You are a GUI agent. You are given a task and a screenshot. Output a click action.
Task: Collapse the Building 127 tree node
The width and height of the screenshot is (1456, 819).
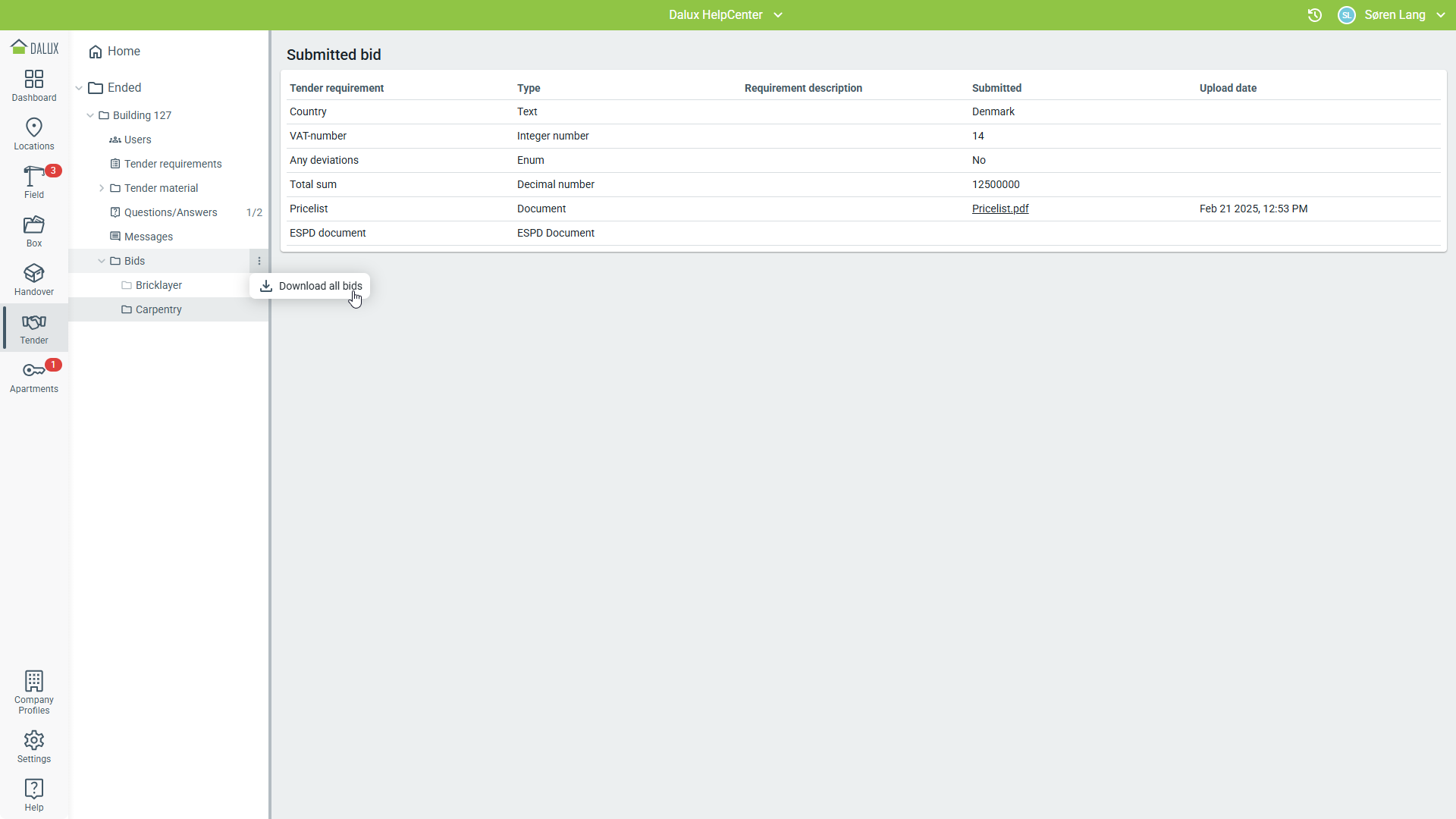90,115
